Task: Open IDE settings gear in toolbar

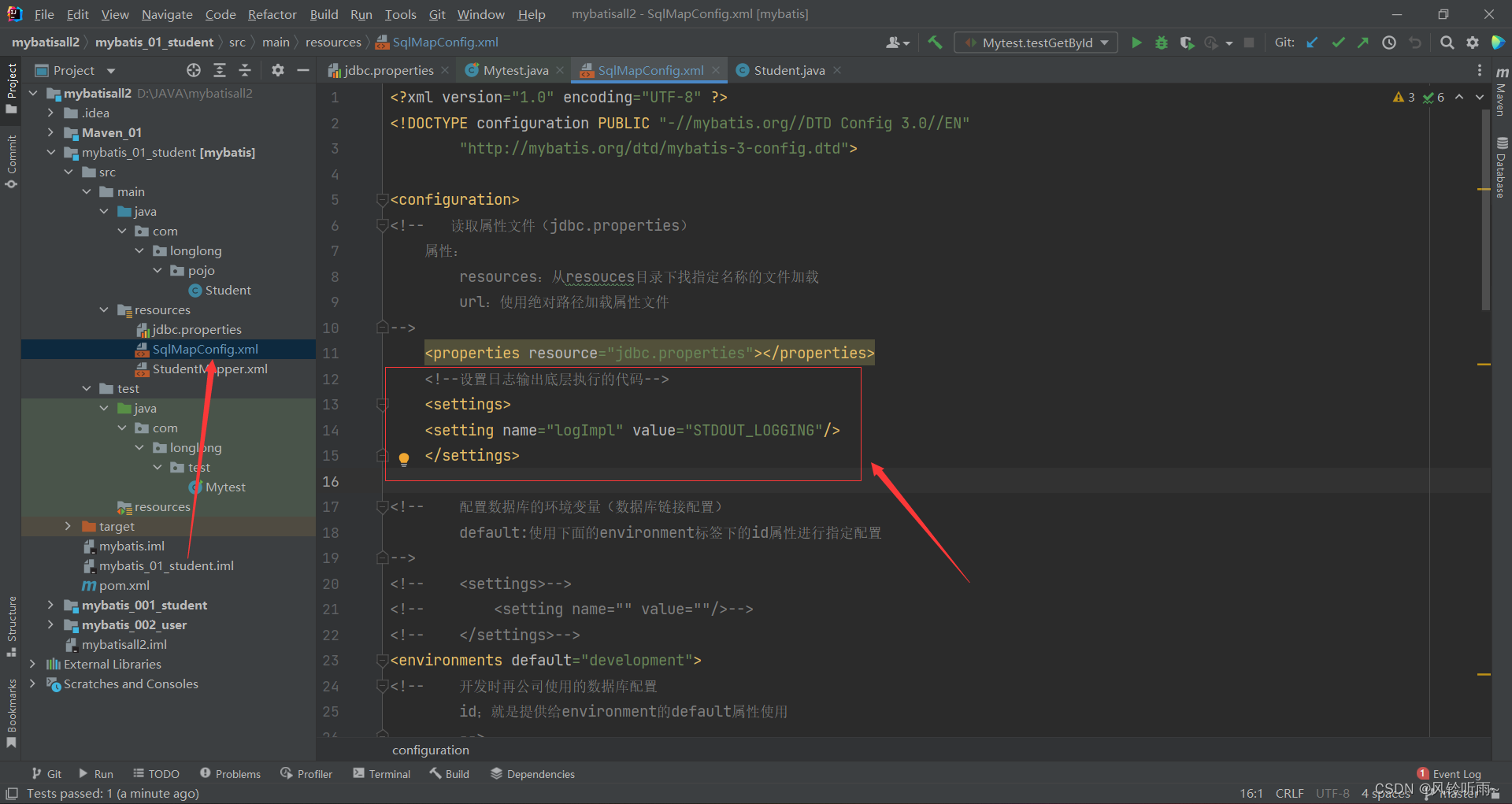Action: pos(1472,43)
